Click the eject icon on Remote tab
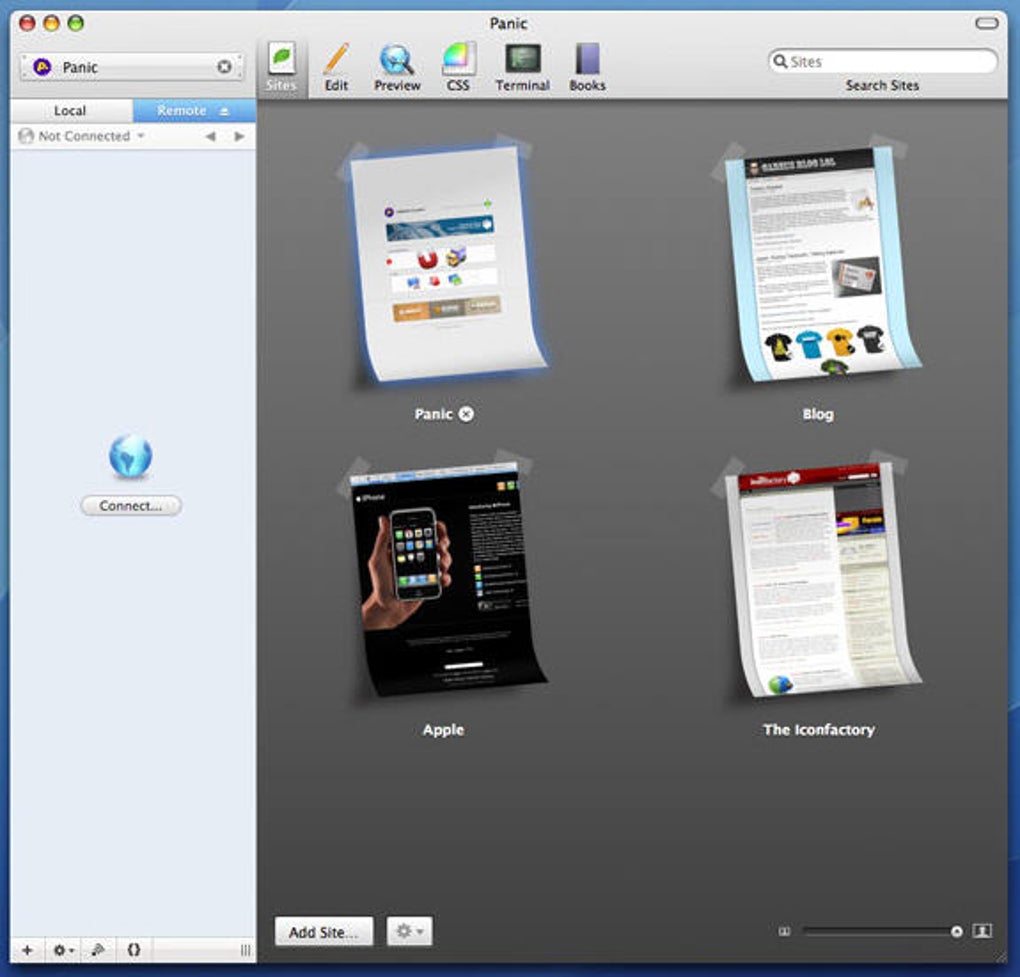1020x977 pixels. tap(224, 111)
